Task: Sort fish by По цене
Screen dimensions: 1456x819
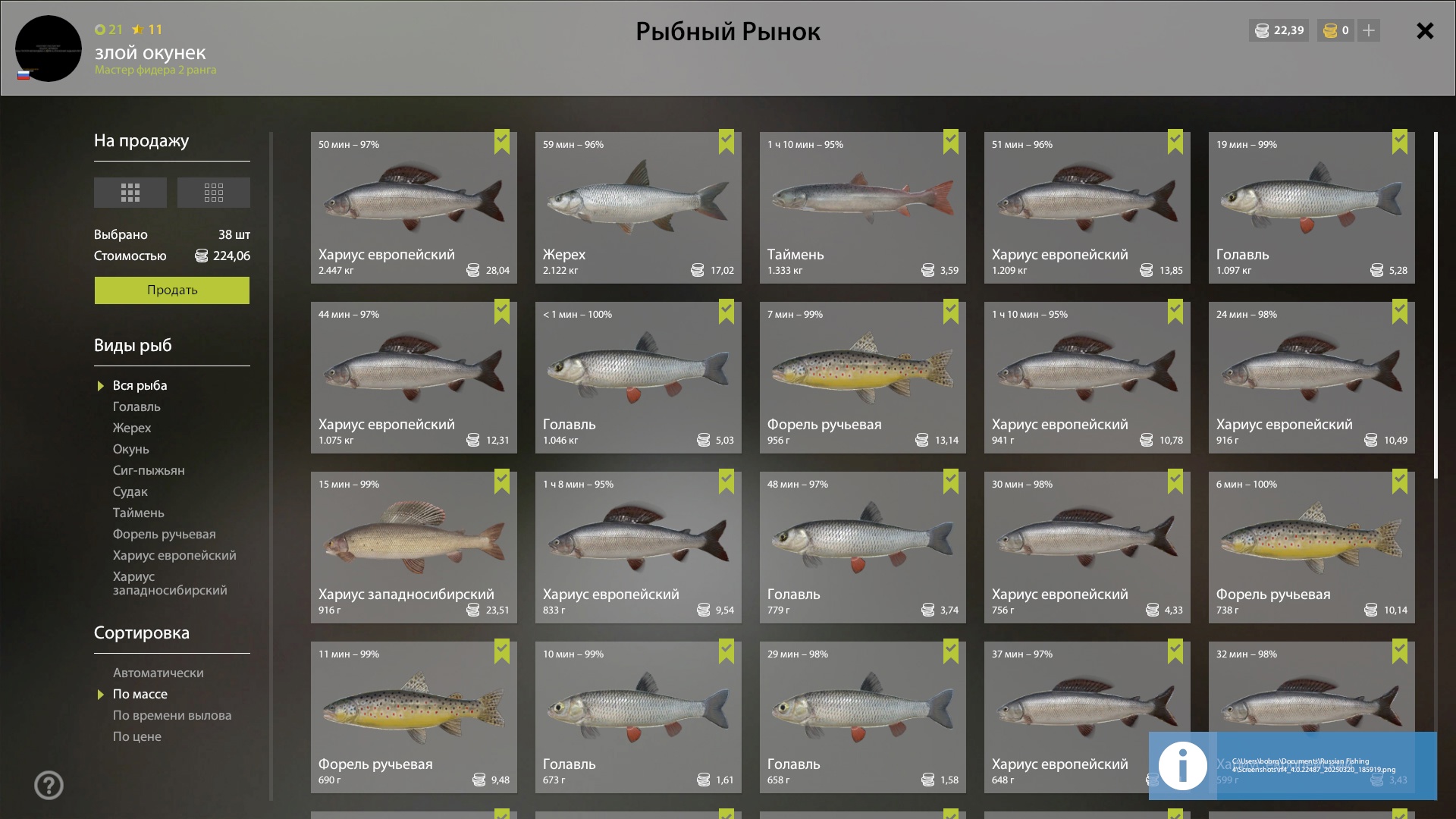Action: click(x=137, y=736)
